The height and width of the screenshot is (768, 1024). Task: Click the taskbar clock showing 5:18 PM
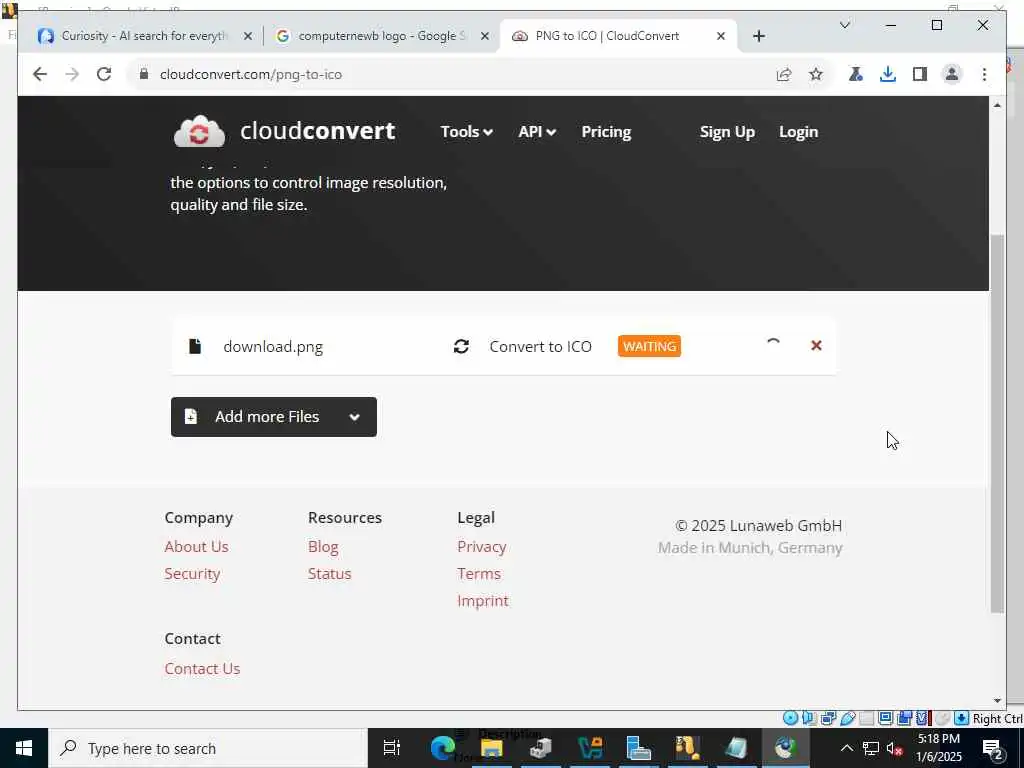(939, 748)
